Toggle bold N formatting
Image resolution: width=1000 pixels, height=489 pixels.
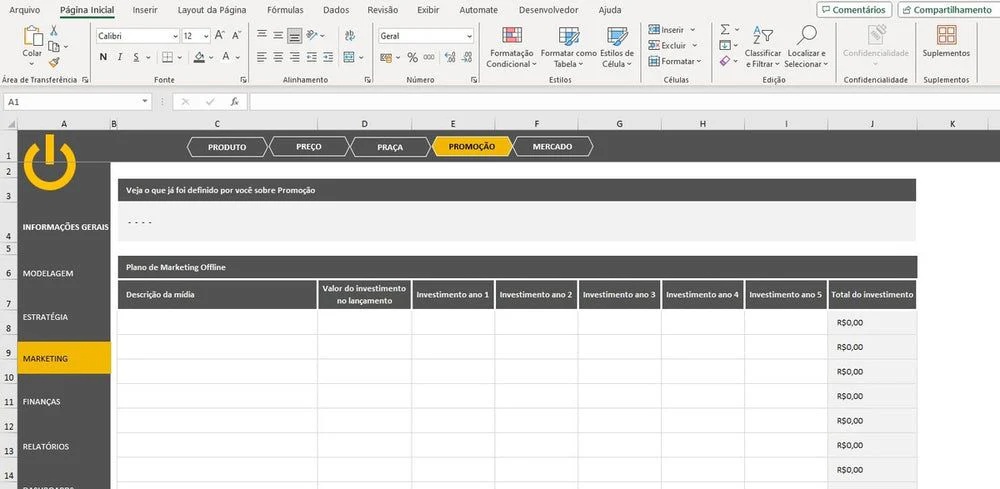tap(103, 57)
